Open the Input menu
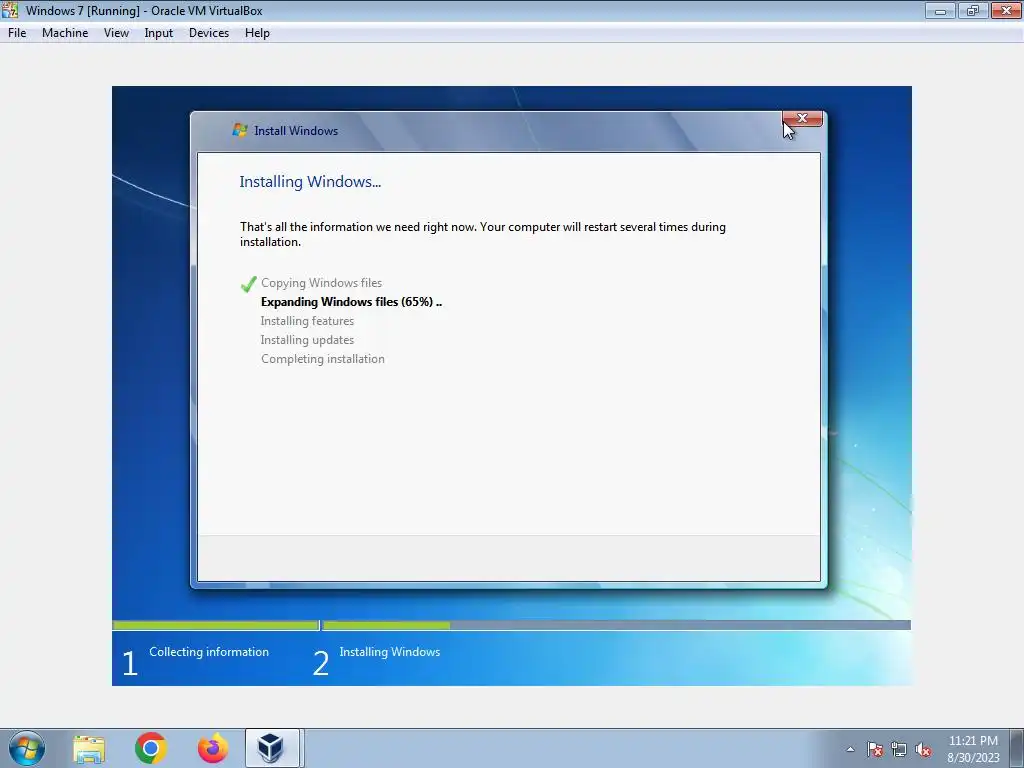This screenshot has height=768, width=1024. coord(159,33)
